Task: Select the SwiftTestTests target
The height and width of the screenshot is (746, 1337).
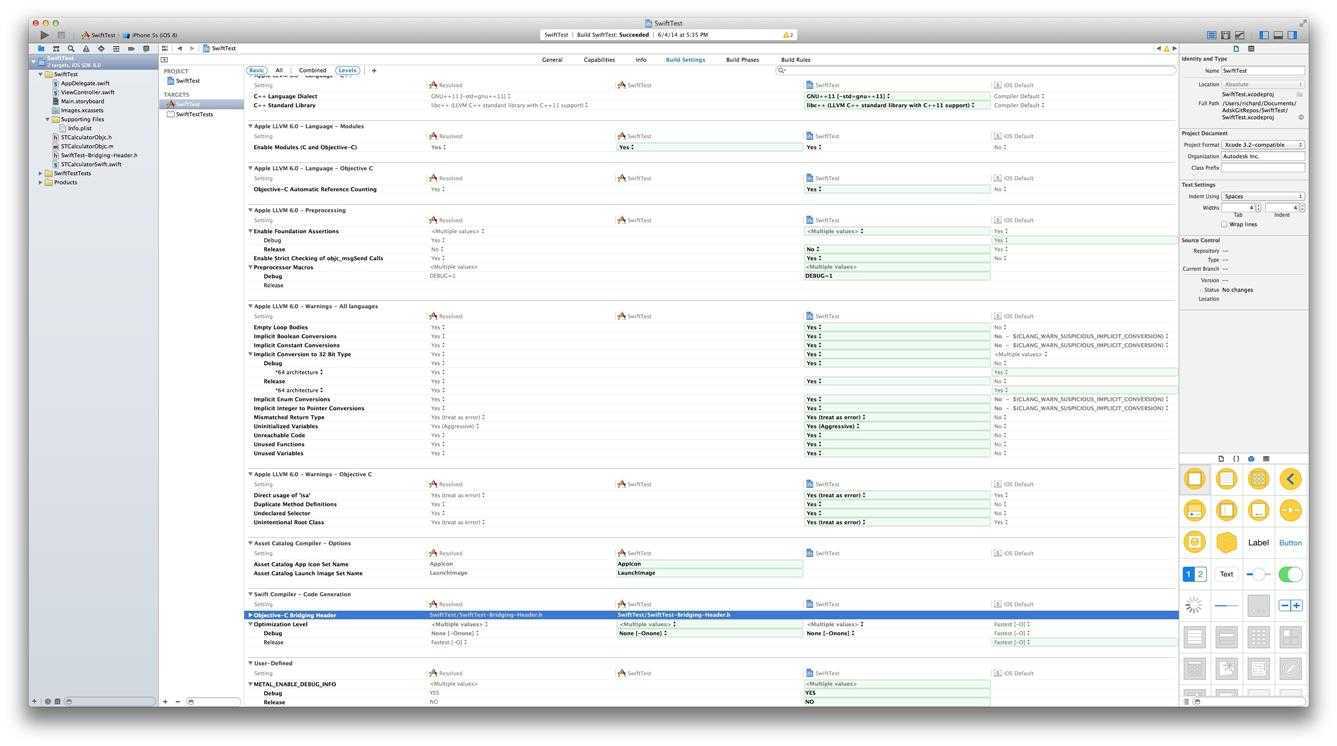Action: tap(190, 114)
